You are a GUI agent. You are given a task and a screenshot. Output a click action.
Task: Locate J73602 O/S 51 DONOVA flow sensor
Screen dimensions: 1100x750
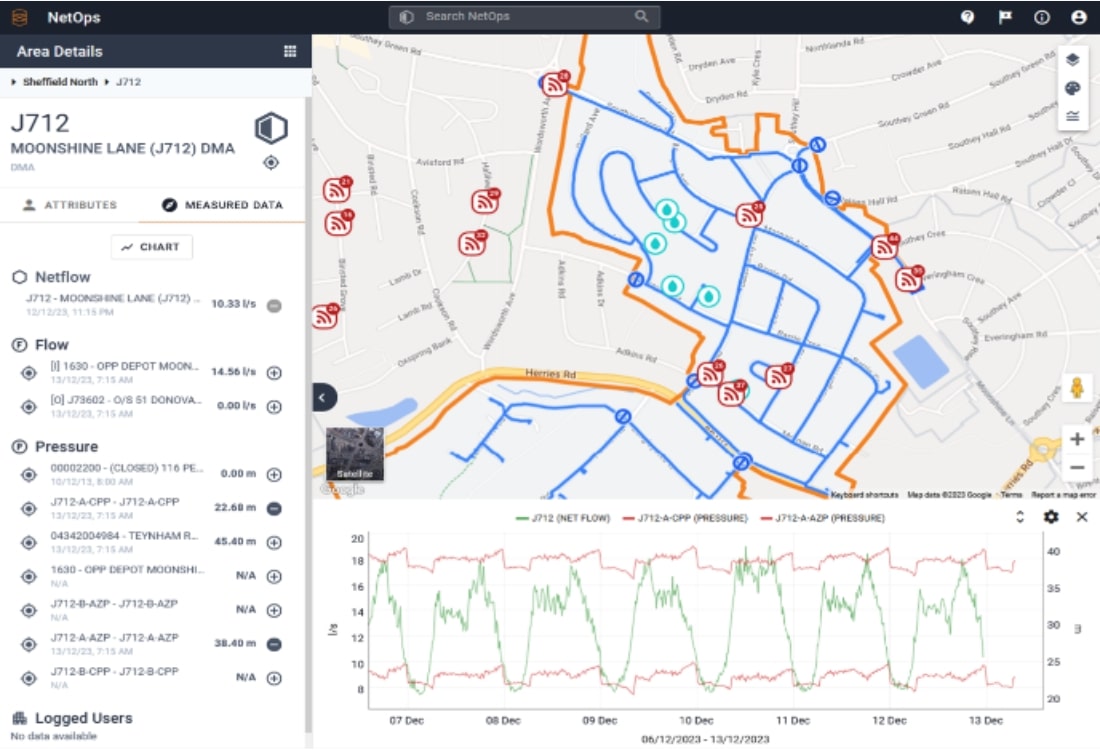pyautogui.click(x=29, y=407)
